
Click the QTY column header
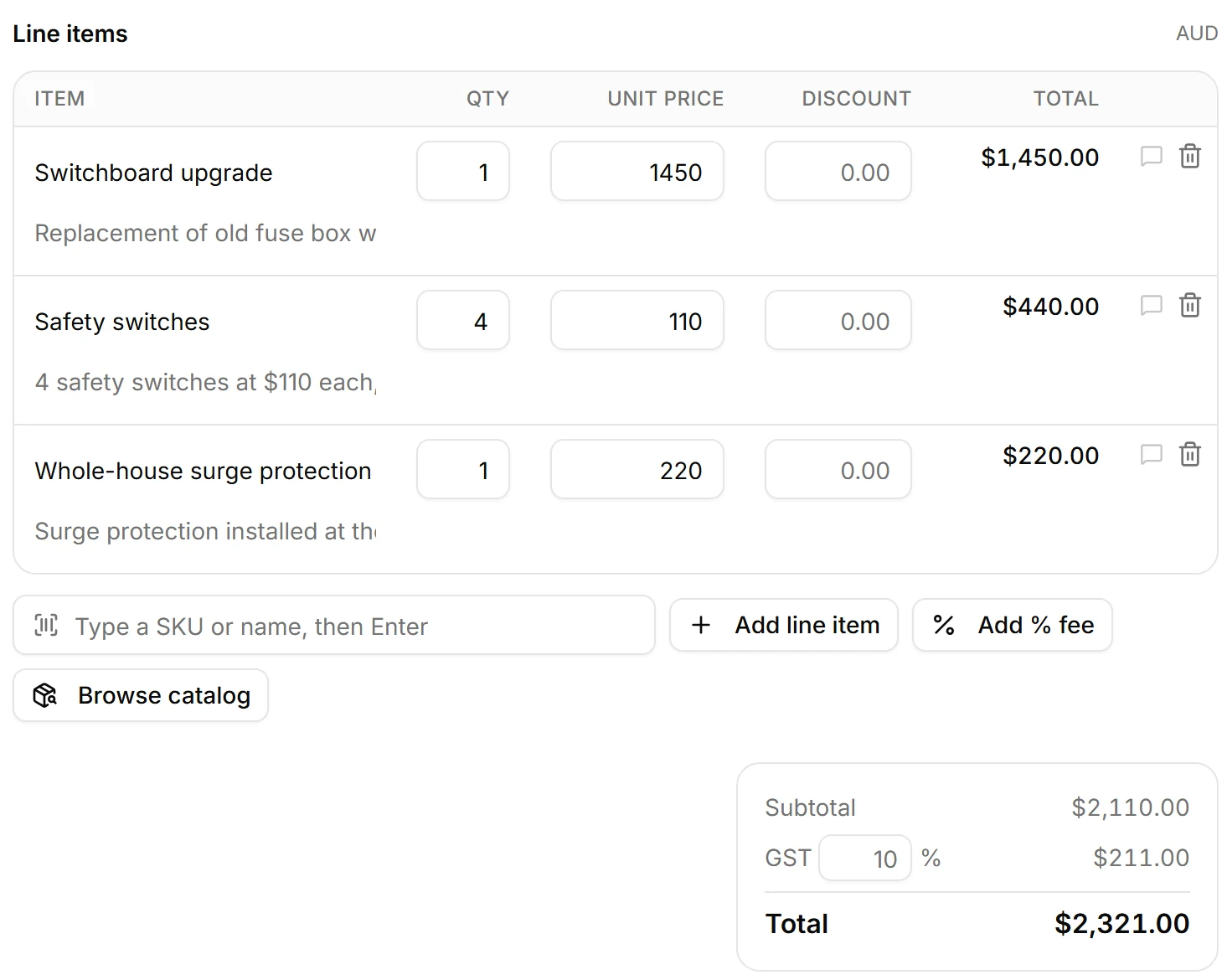click(x=487, y=99)
